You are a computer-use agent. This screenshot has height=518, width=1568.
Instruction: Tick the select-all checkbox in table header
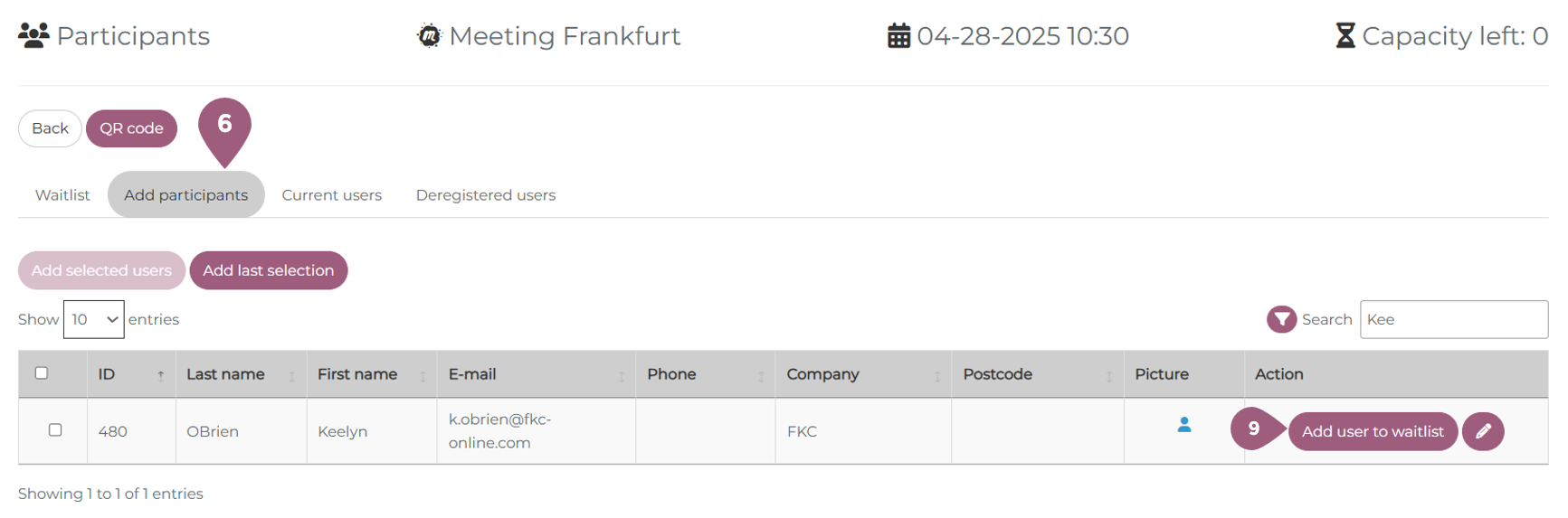click(42, 373)
